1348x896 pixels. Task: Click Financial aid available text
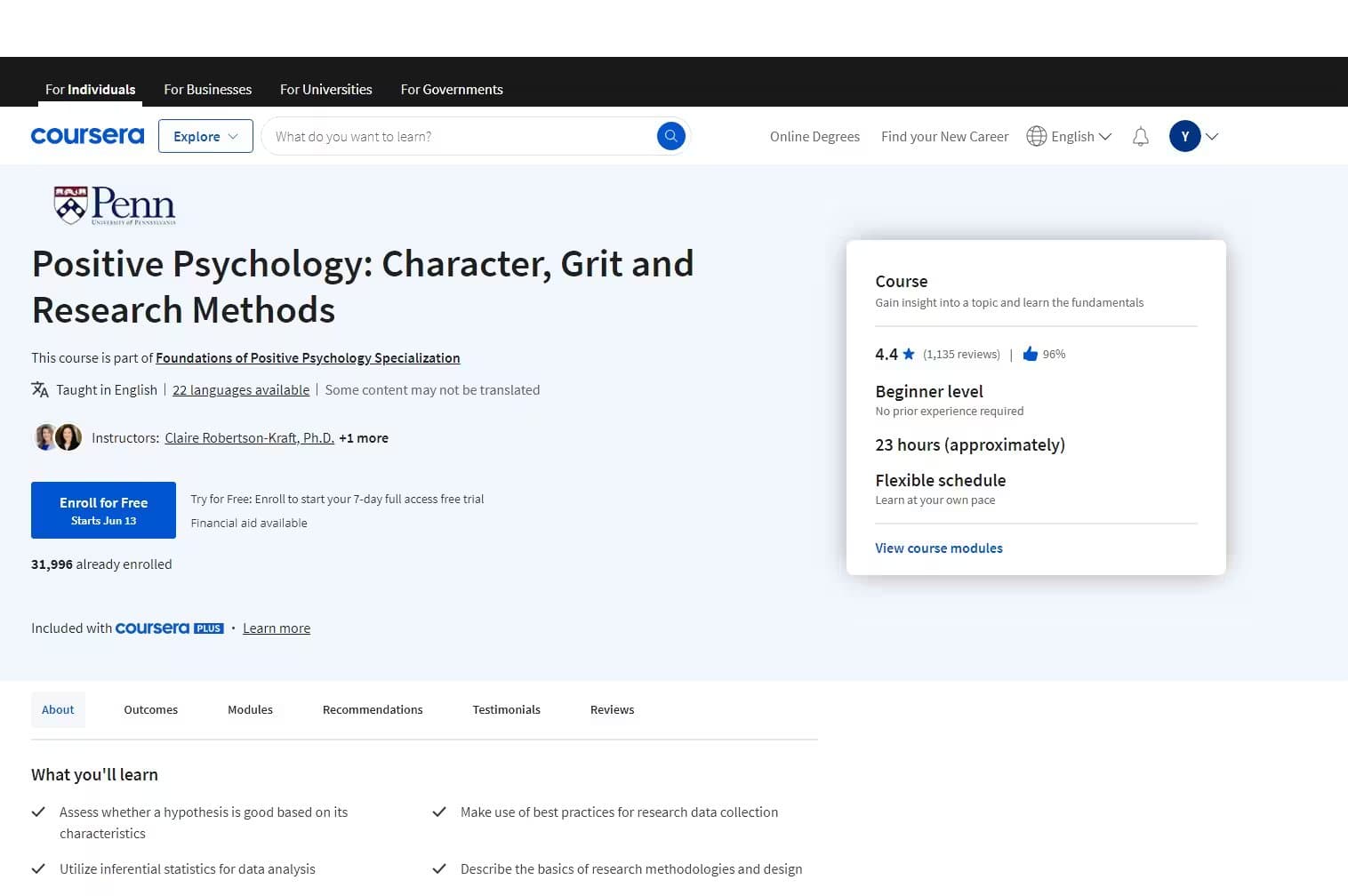click(x=249, y=523)
